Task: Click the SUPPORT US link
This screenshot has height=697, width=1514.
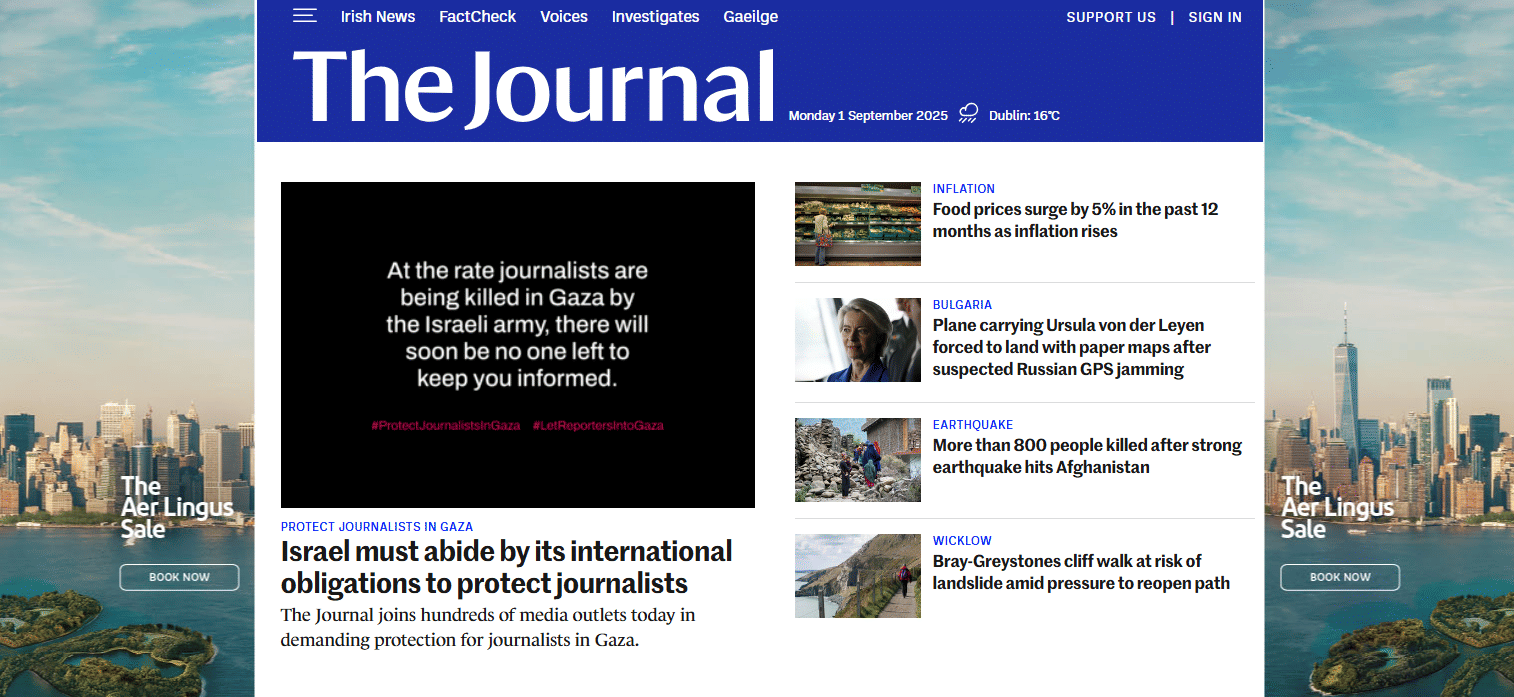Action: pos(1111,17)
